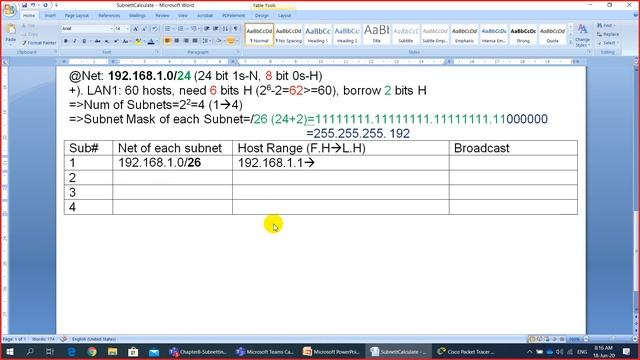Image resolution: width=640 pixels, height=360 pixels.
Task: Toggle underline formatting
Action: coord(84,41)
